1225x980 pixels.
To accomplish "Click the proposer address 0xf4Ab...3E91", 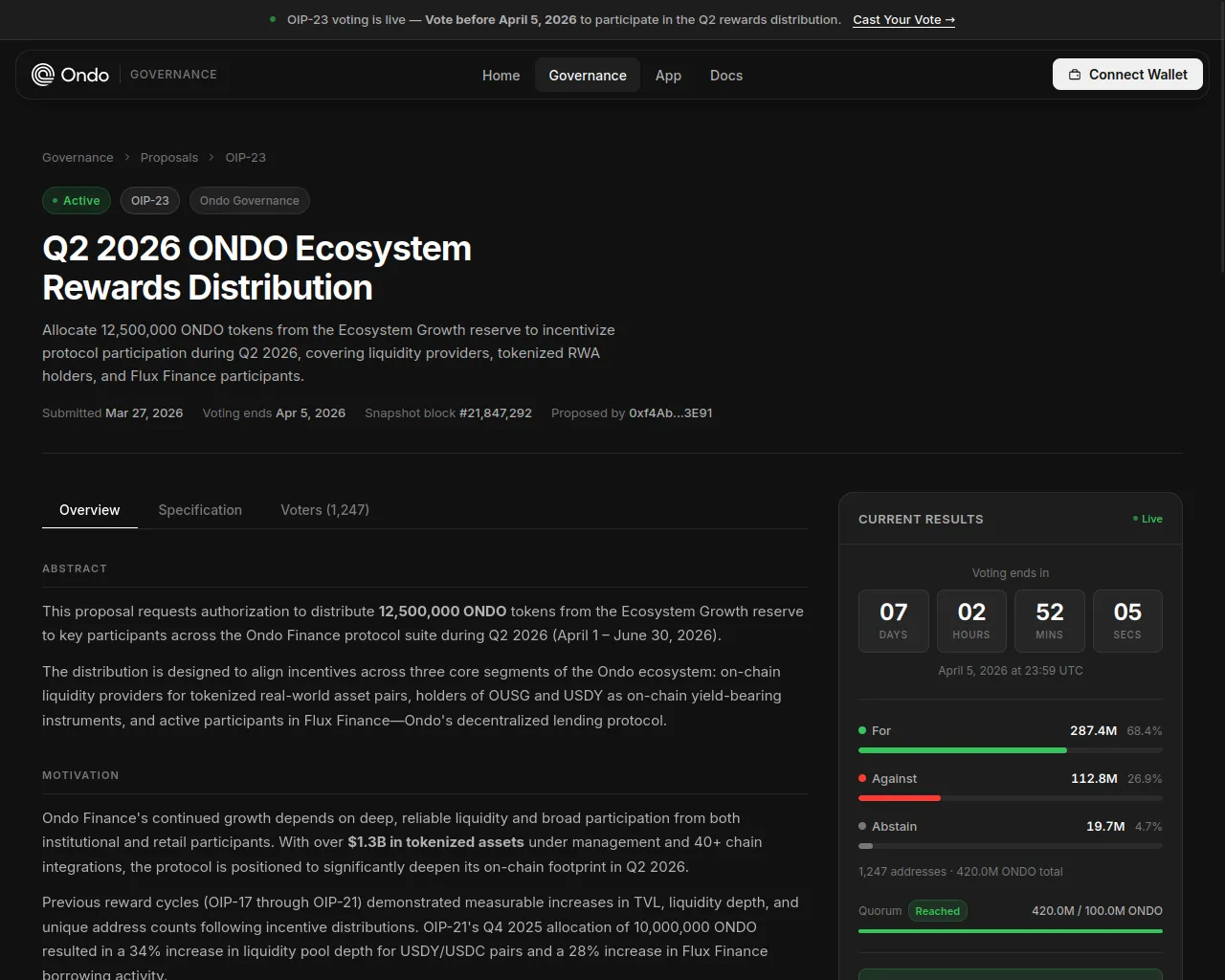I will 670,413.
